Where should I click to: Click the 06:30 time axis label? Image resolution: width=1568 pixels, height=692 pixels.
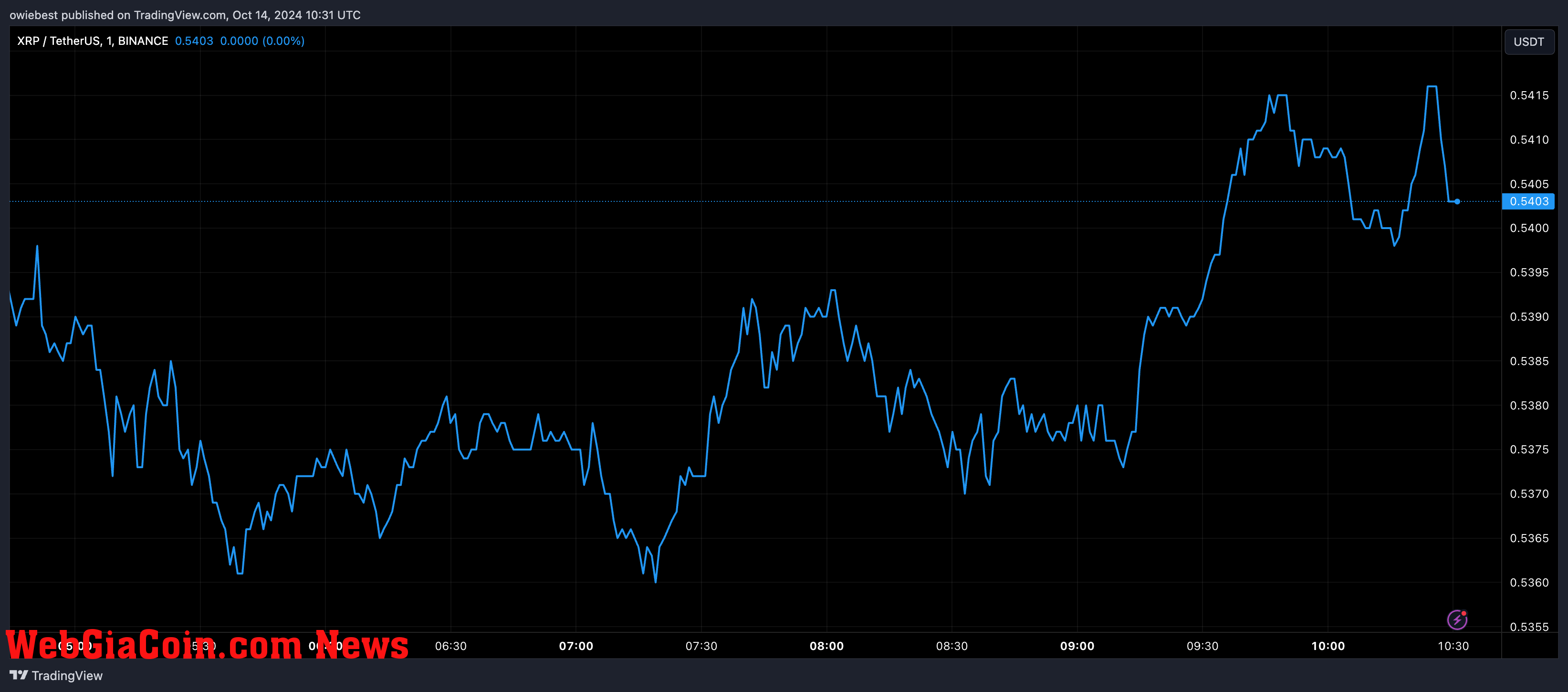click(450, 646)
